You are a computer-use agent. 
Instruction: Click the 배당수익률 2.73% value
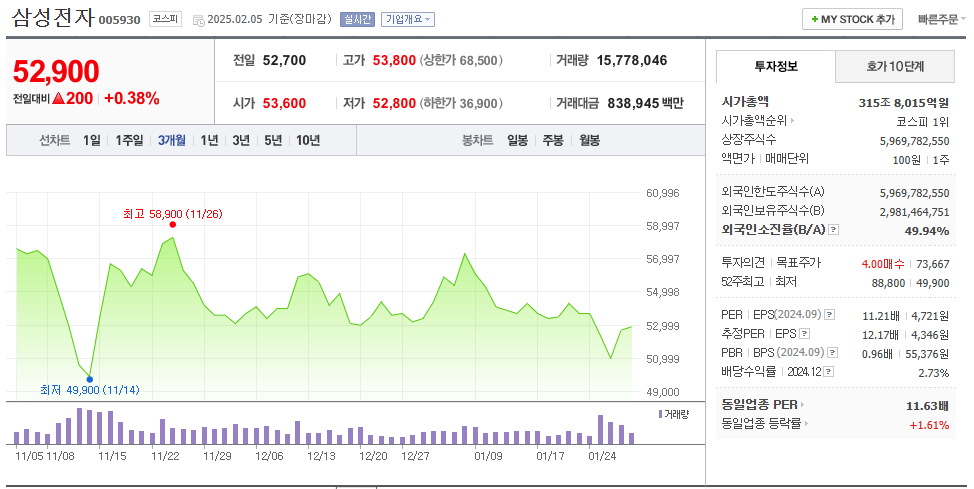point(934,373)
